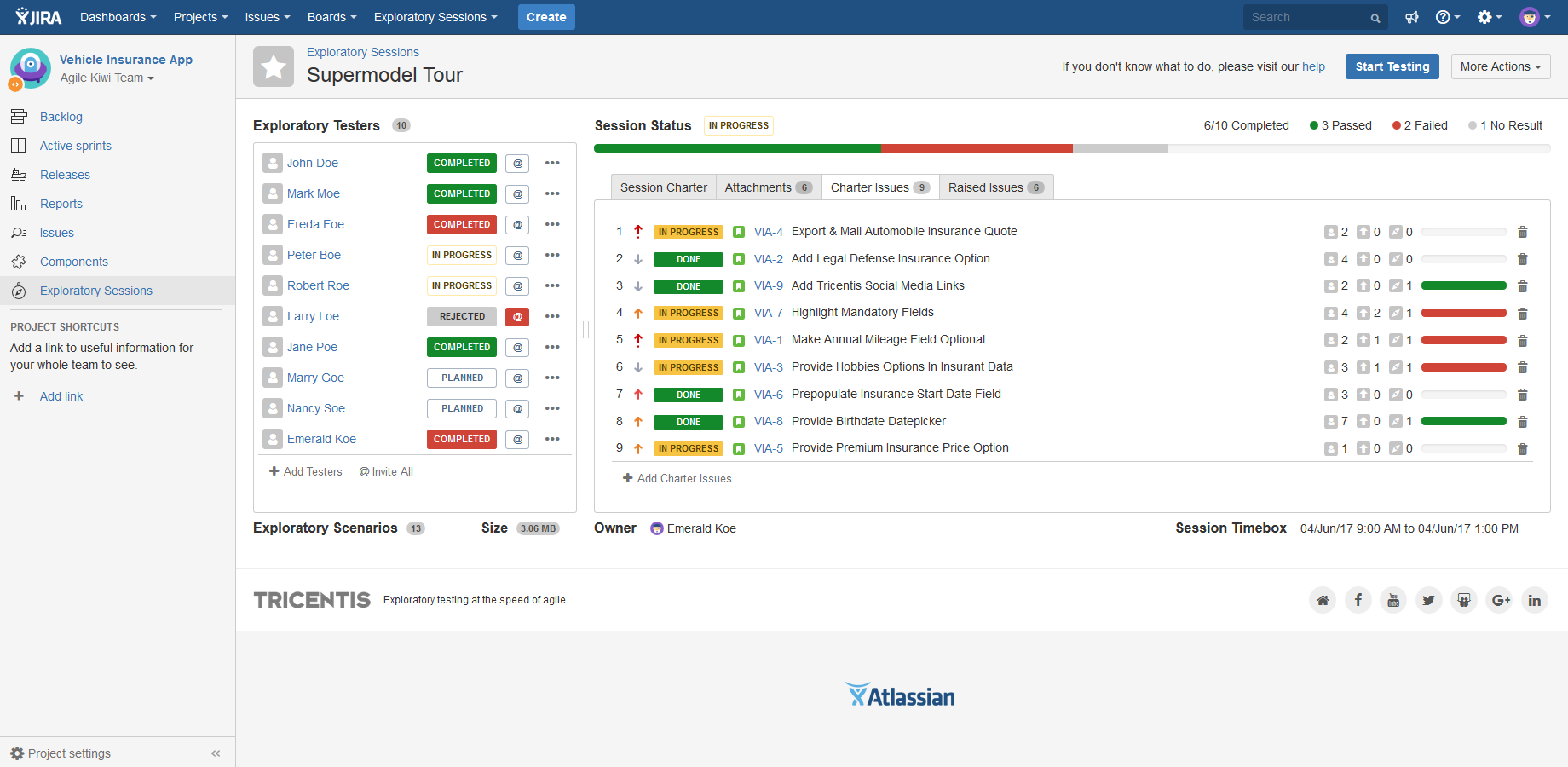Open the More Actions dropdown

[x=1501, y=66]
